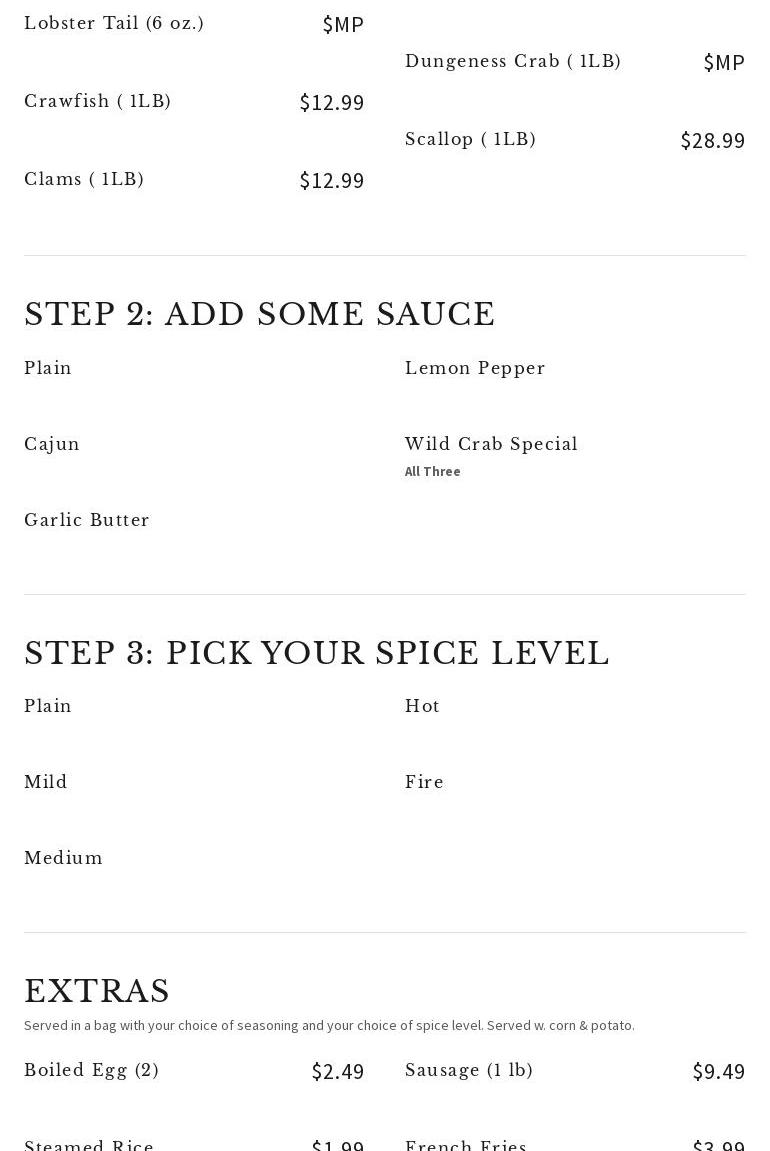Choose Medium spice level
The image size is (770, 1151).
64,859
